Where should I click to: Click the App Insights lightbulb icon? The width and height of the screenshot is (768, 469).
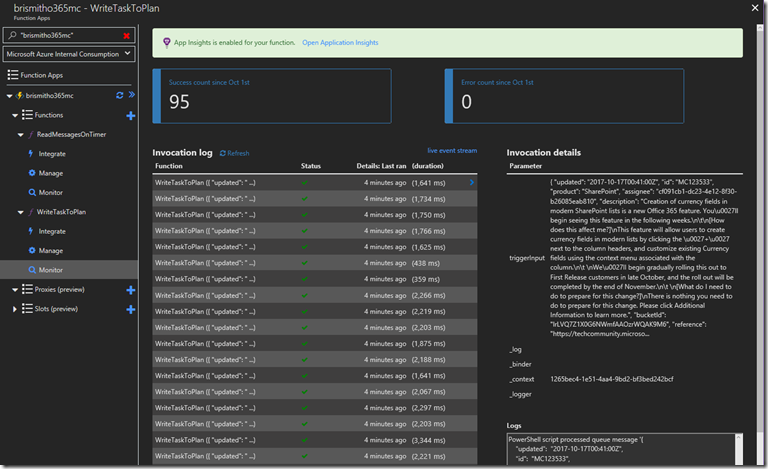[167, 43]
